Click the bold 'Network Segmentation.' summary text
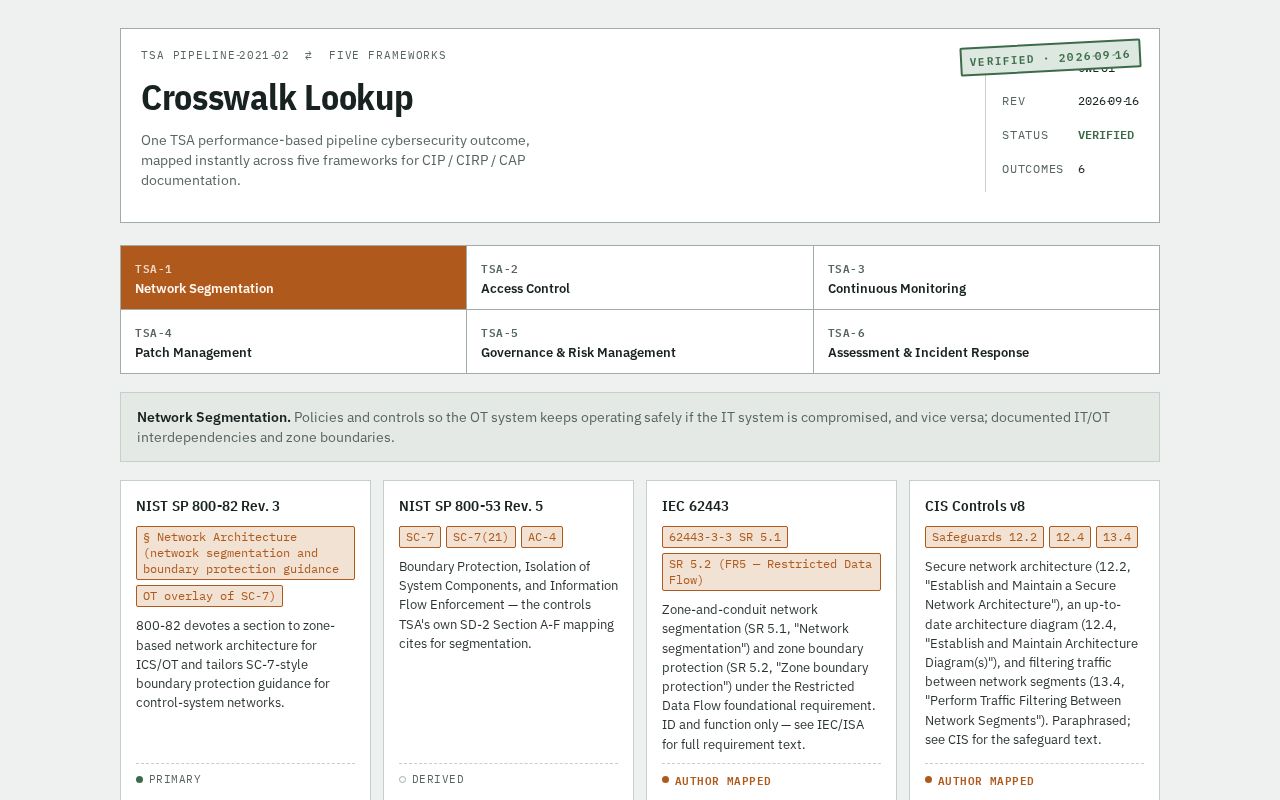Screen dimensions: 1280x800 pos(214,417)
